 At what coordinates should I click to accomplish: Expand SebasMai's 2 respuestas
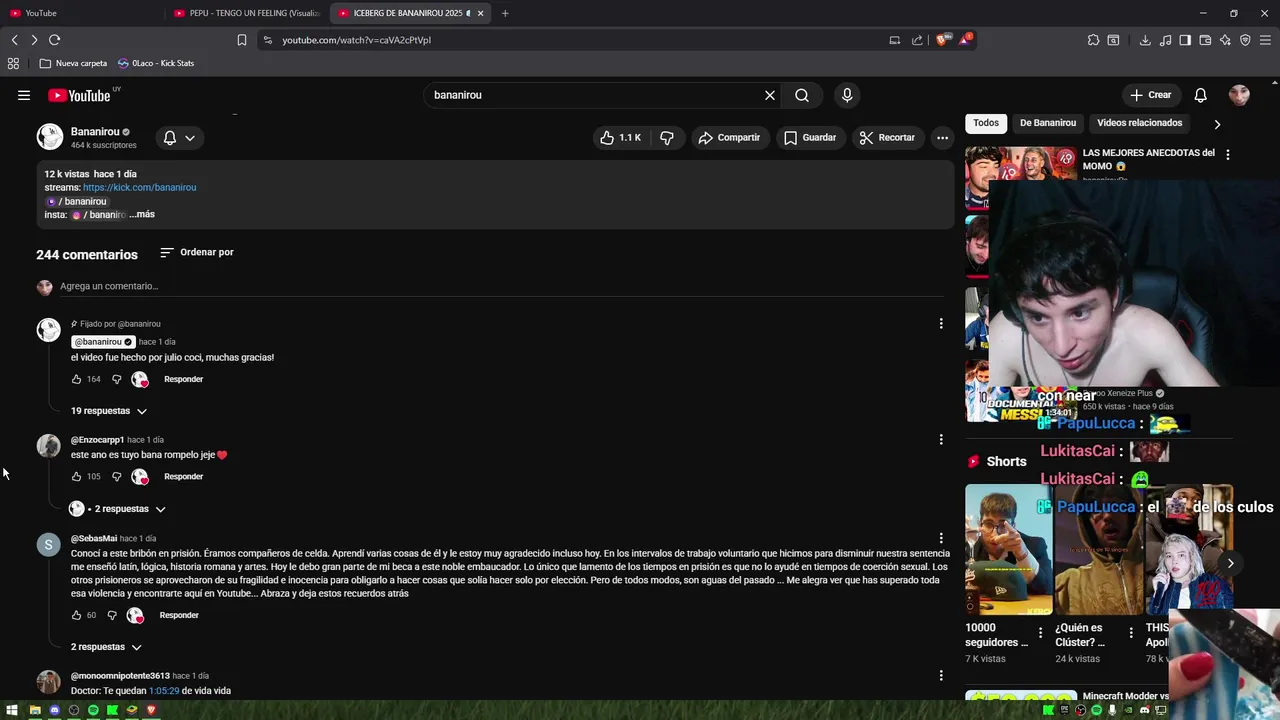click(106, 647)
